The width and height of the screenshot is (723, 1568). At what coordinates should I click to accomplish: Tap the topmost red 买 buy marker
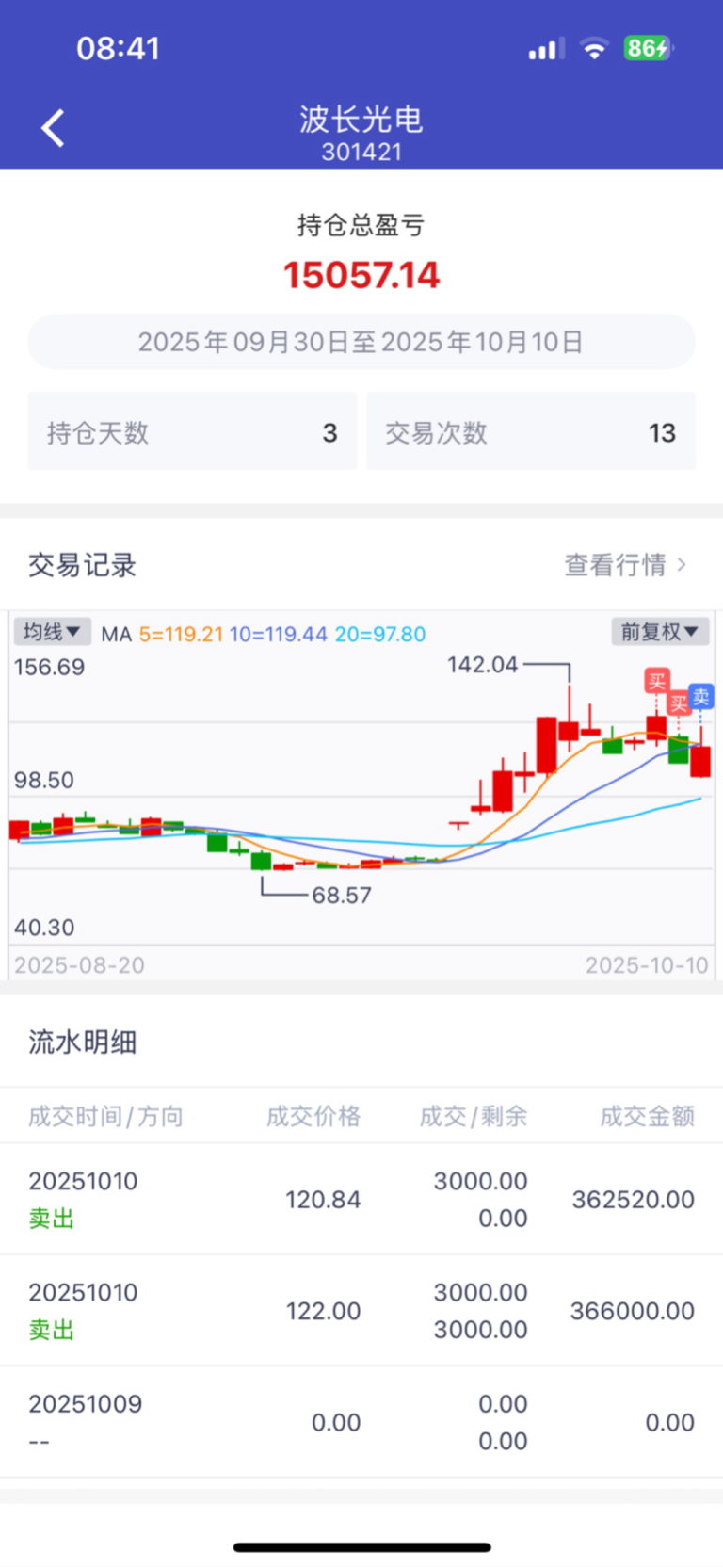(x=657, y=681)
